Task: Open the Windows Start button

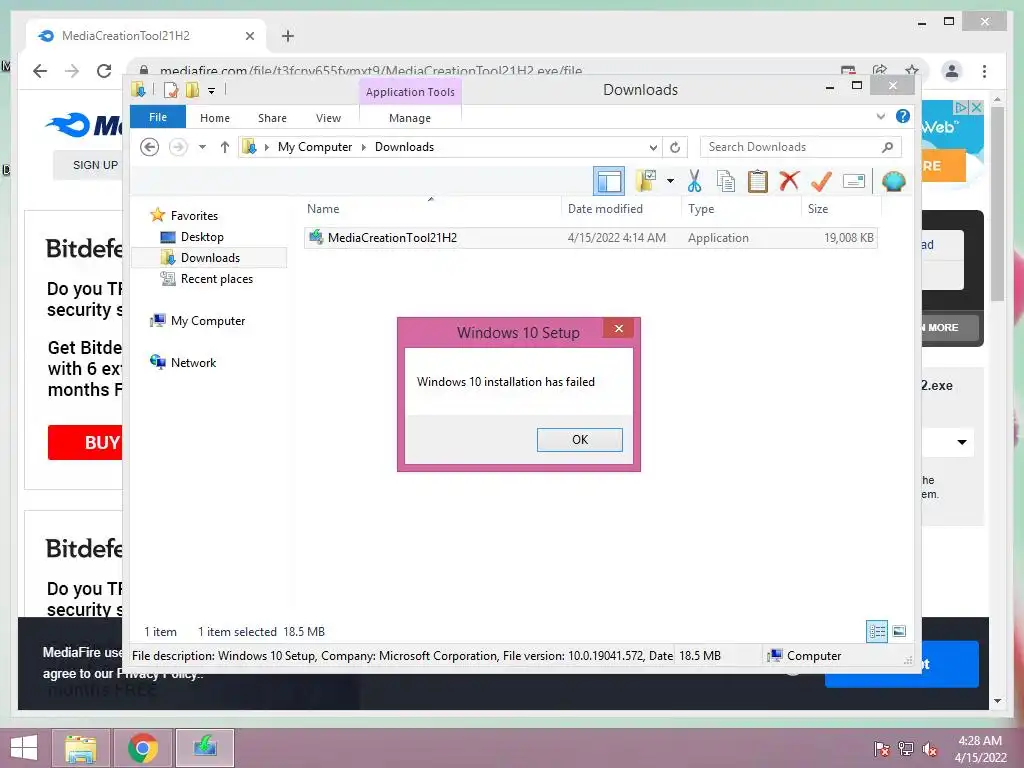Action: coord(24,748)
